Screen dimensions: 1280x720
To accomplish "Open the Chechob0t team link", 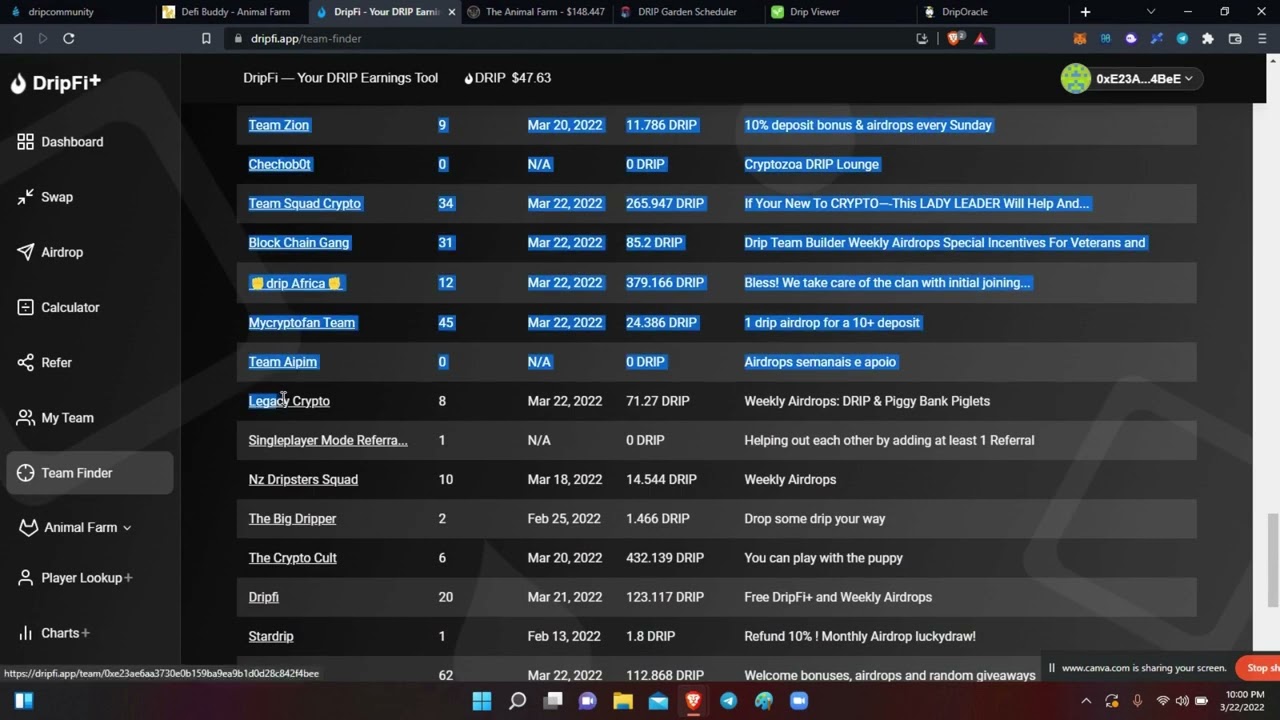I will 280,164.
